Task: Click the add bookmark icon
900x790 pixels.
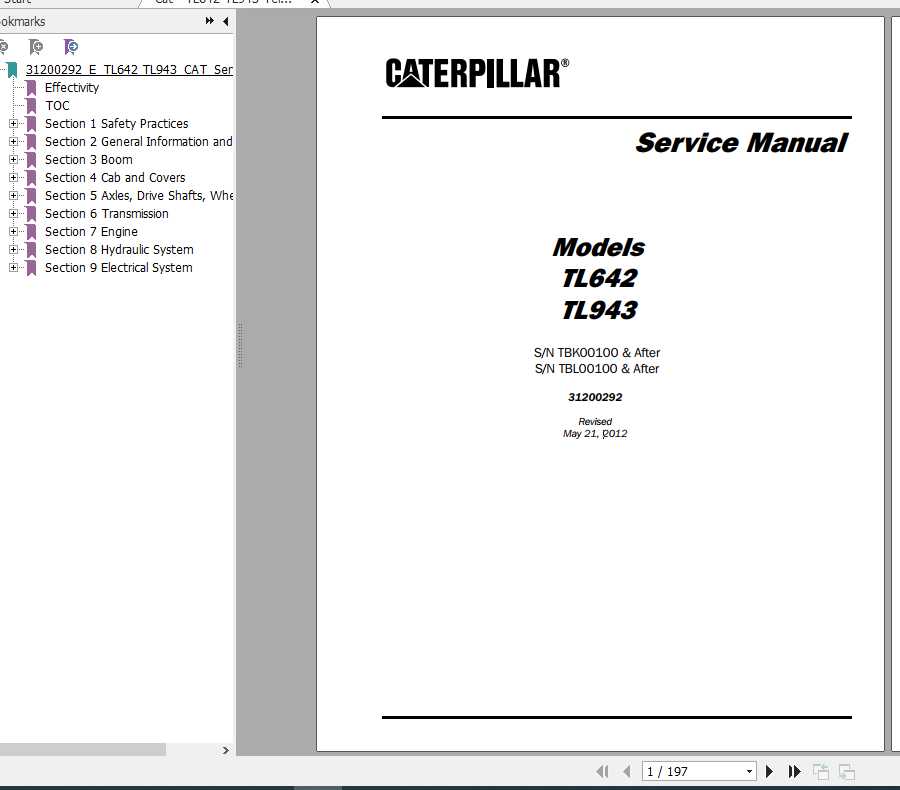Action: [x=37, y=47]
